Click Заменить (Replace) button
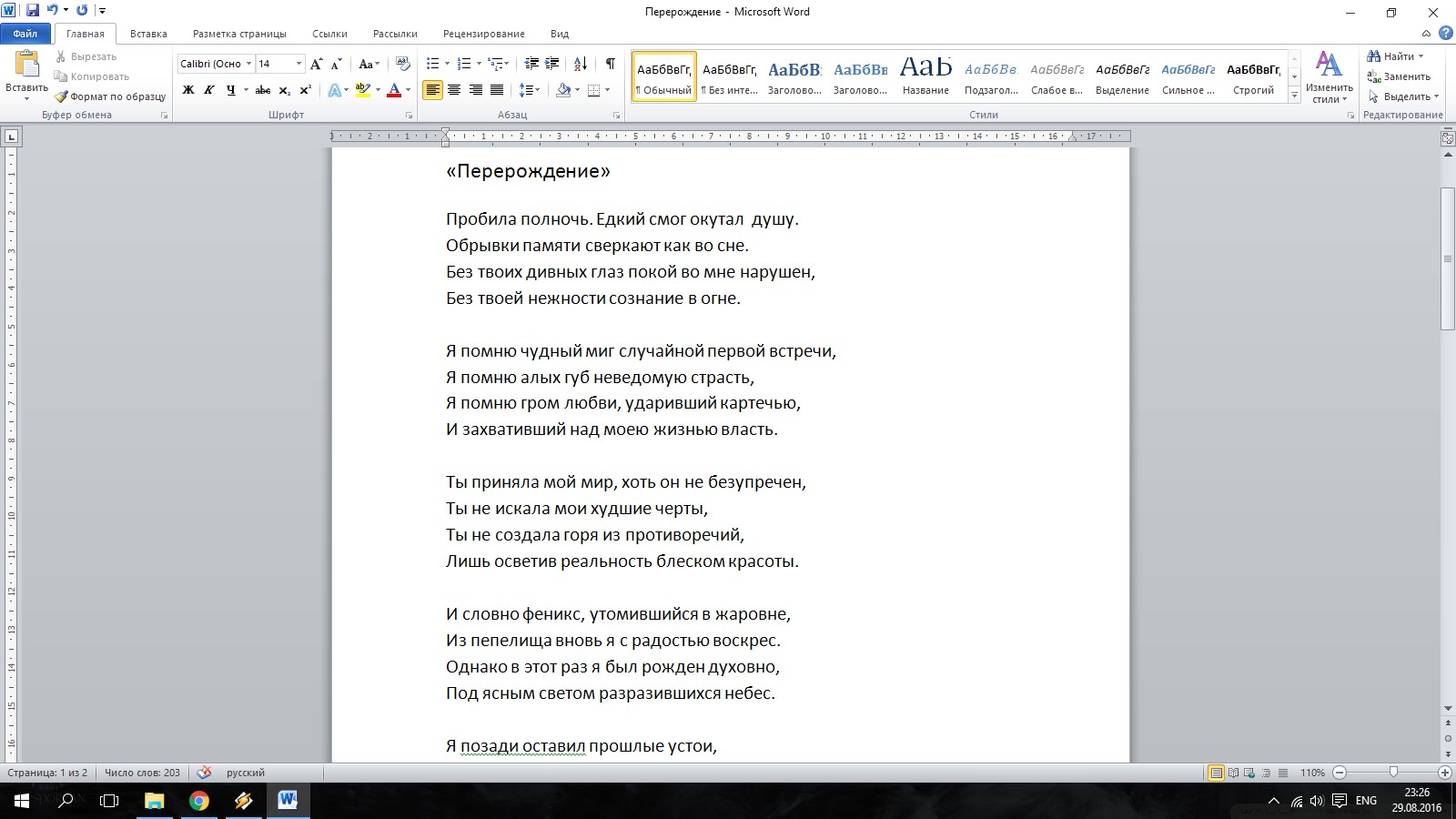The height and width of the screenshot is (819, 1456). [x=1399, y=76]
